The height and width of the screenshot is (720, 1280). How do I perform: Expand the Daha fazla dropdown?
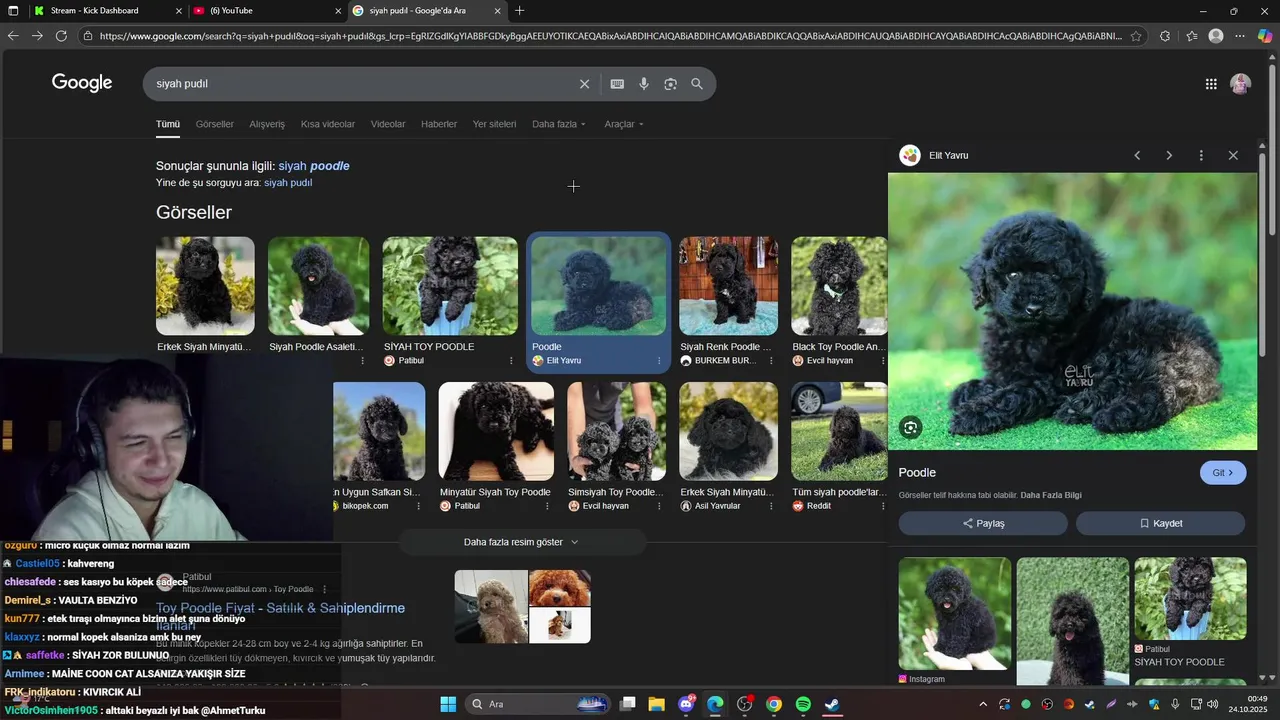pyautogui.click(x=559, y=124)
